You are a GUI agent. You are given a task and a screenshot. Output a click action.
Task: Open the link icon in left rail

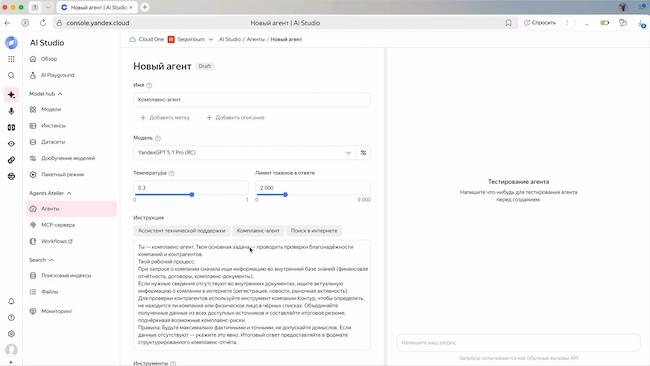click(x=11, y=160)
